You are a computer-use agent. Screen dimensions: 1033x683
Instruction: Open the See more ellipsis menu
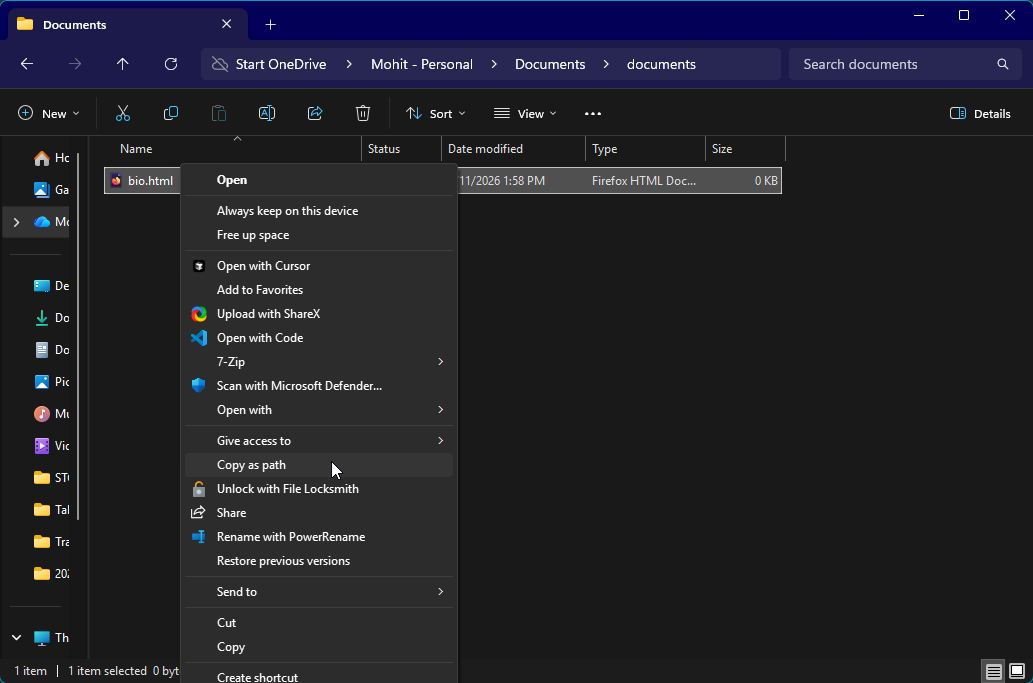point(592,113)
